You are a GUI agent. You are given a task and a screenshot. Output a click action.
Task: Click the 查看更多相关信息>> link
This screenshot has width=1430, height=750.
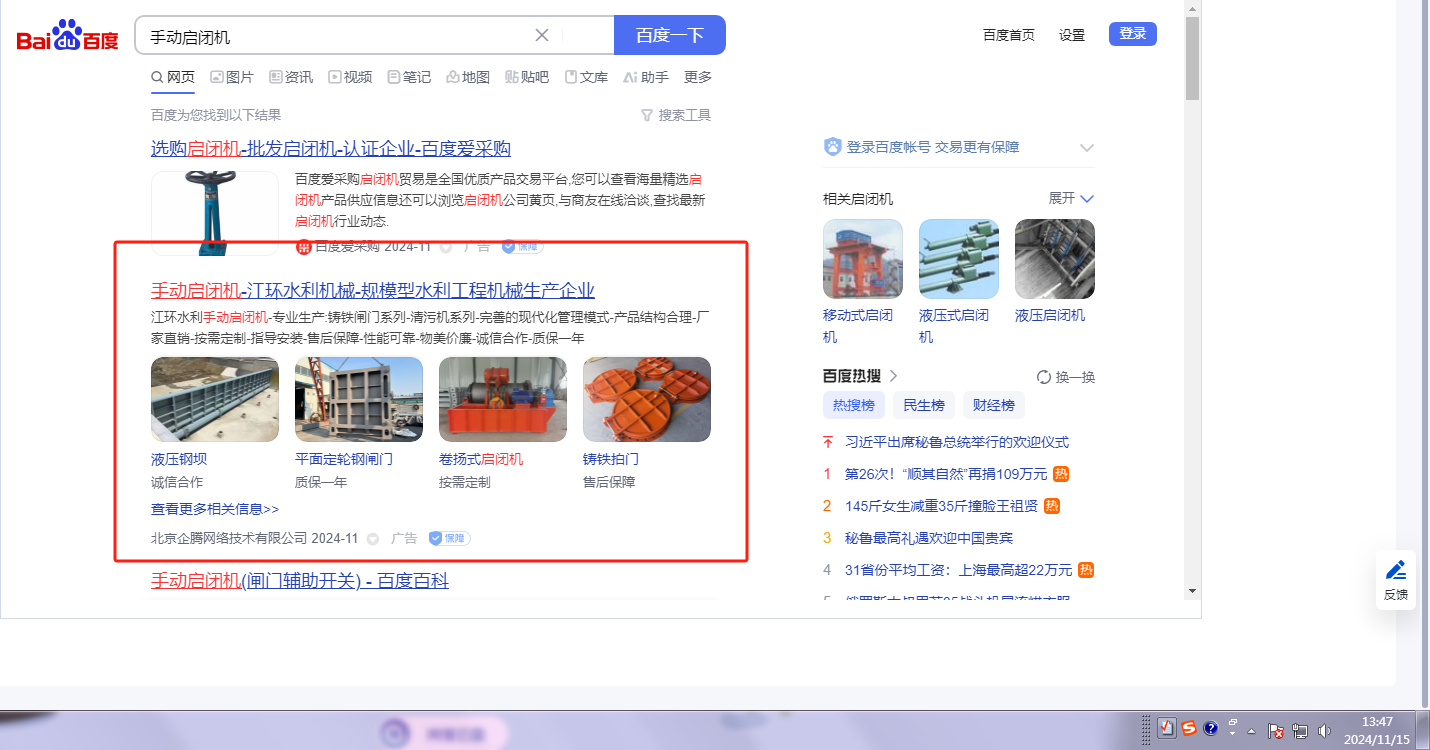(x=215, y=509)
